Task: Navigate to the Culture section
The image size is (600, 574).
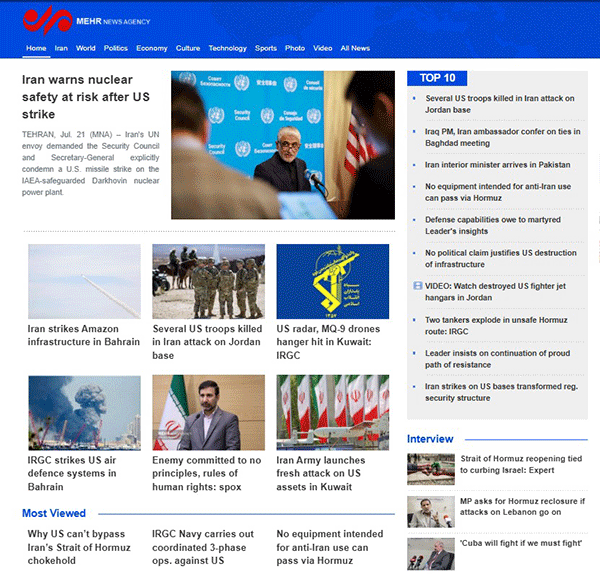Action: (188, 48)
